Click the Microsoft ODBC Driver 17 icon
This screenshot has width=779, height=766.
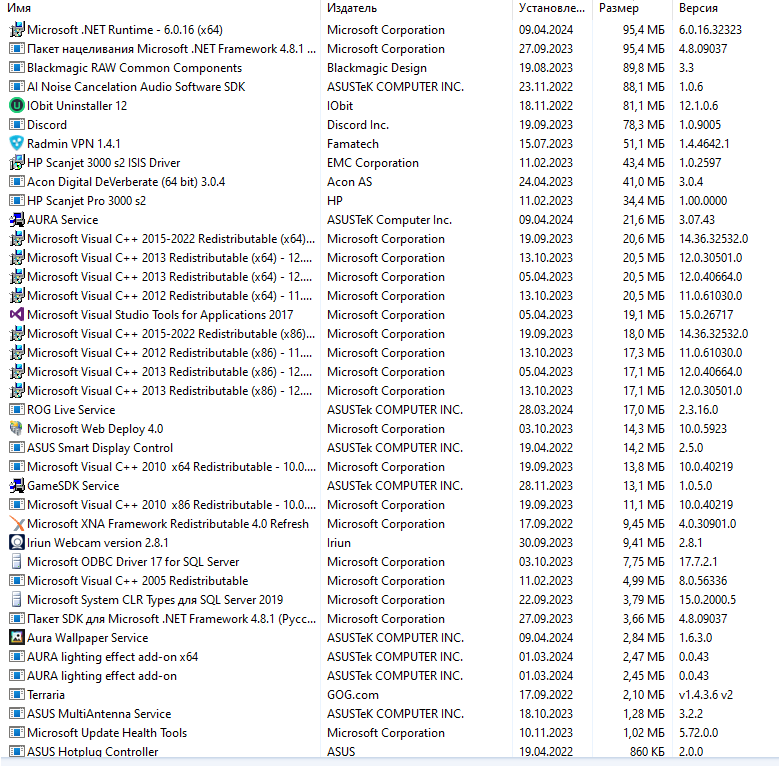16,561
